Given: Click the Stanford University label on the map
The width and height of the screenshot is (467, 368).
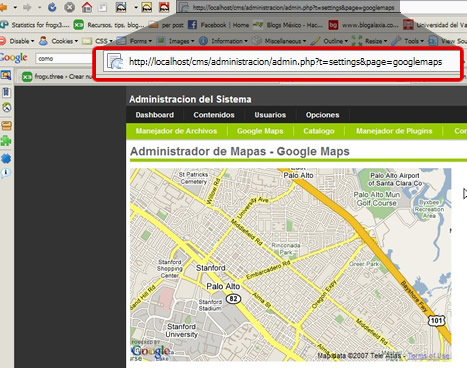Looking at the screenshot, I should click(182, 330).
